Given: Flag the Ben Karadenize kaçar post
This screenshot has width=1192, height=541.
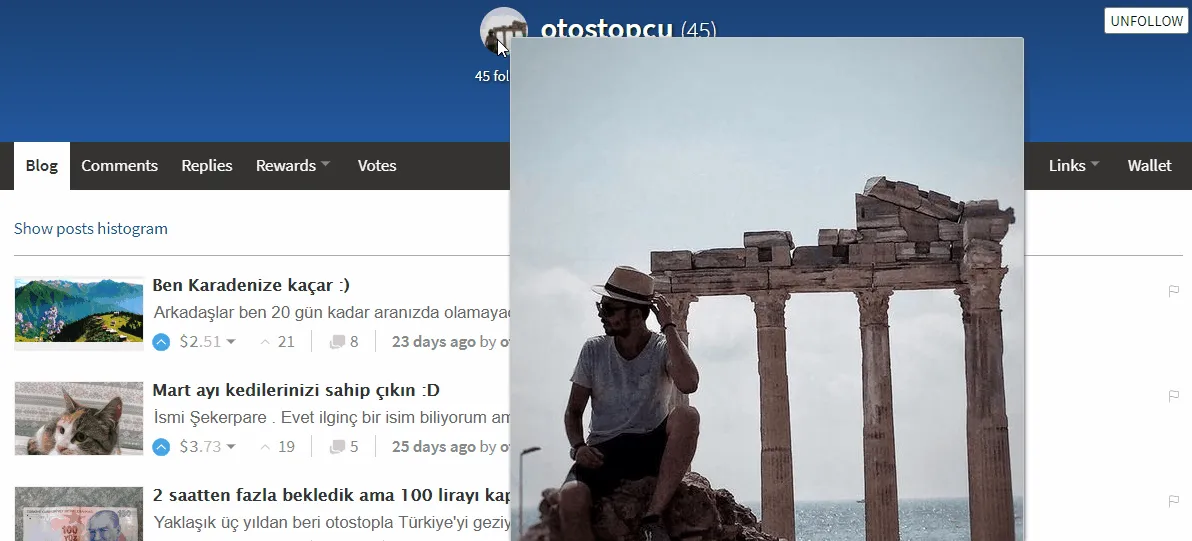Looking at the screenshot, I should tap(1174, 290).
